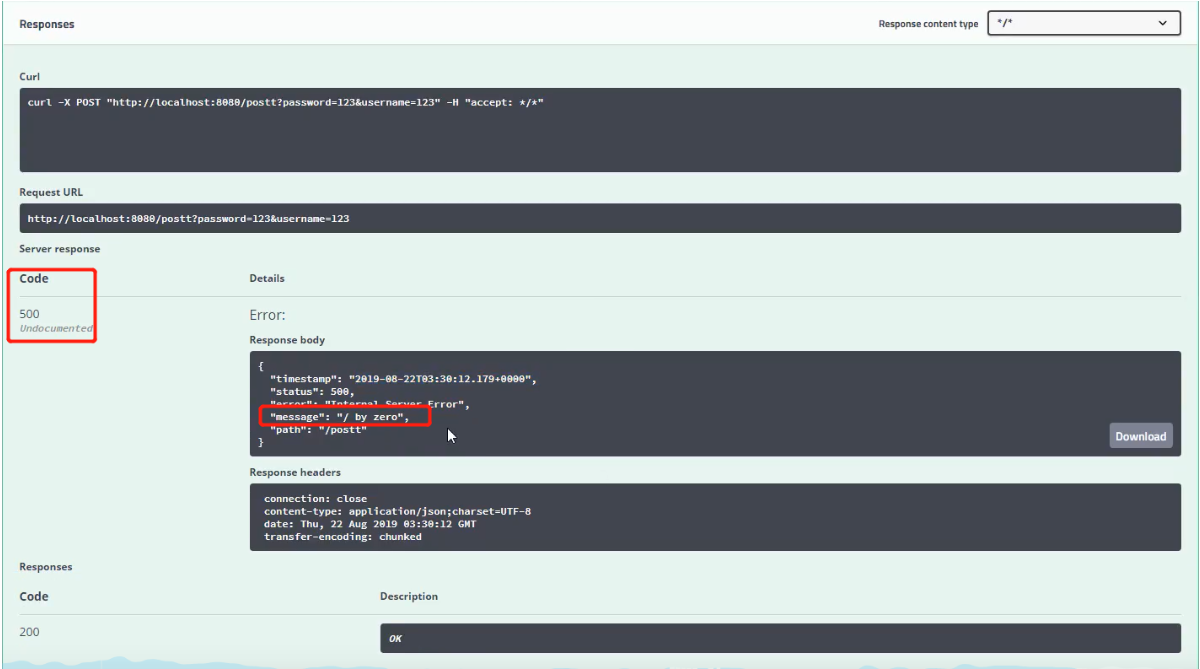Viewport: 1200px width, 669px height.
Task: Click the 'Response content type' label
Action: (928, 24)
